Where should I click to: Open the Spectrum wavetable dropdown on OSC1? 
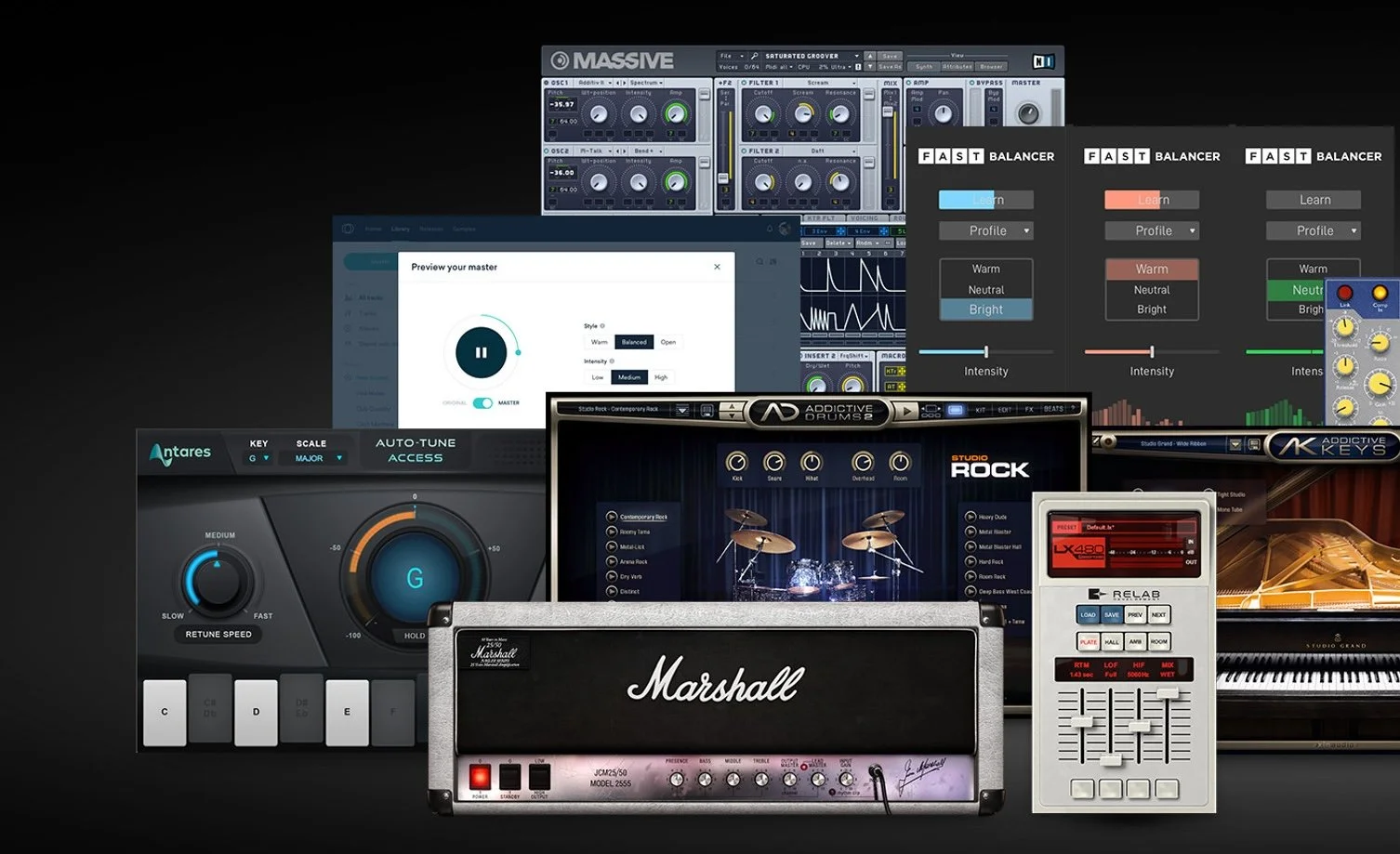pos(645,82)
